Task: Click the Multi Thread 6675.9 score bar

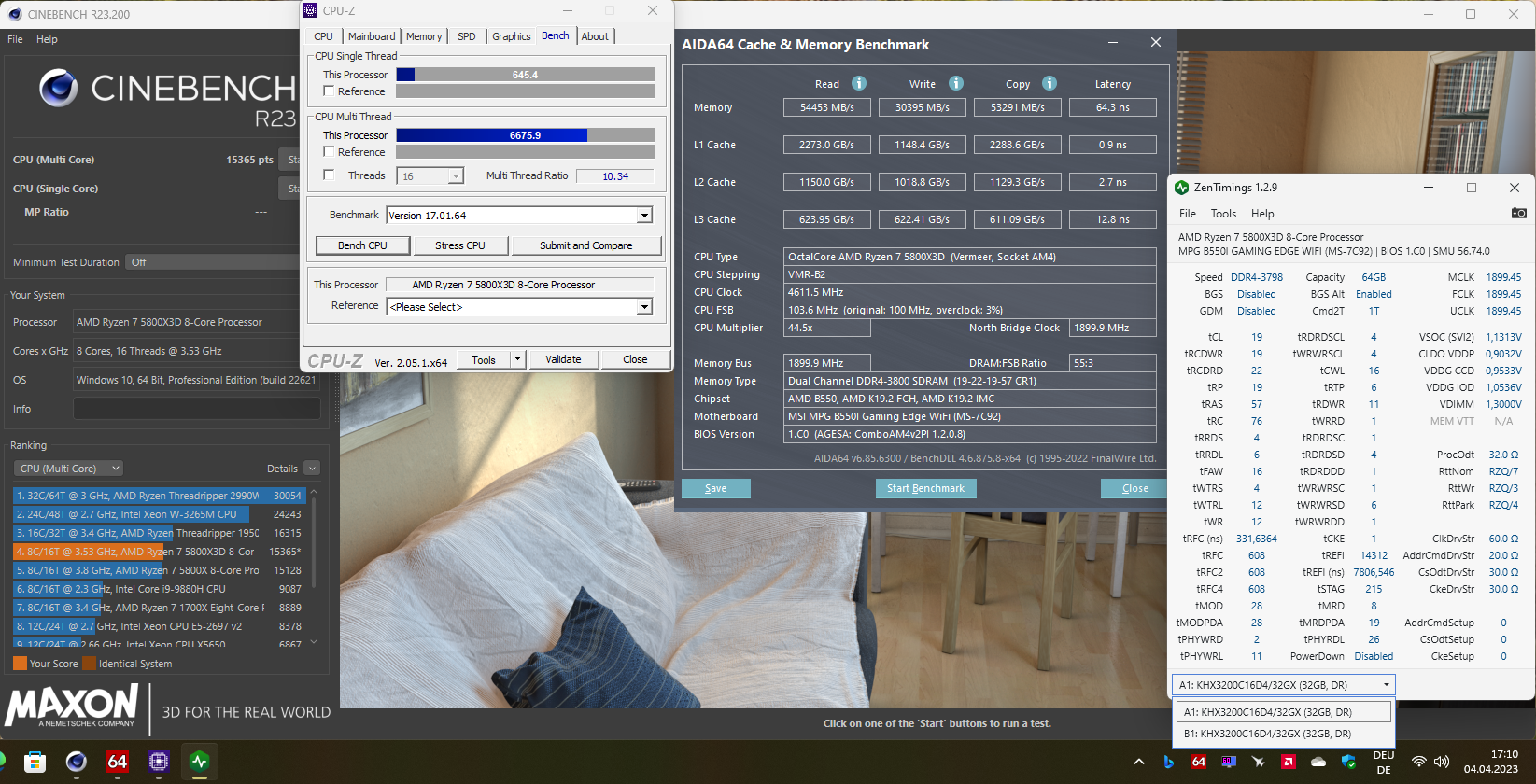Action: (525, 135)
